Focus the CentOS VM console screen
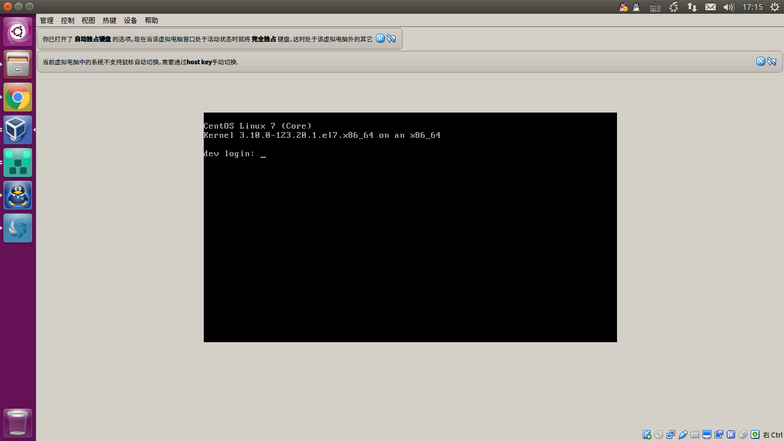 click(x=410, y=227)
